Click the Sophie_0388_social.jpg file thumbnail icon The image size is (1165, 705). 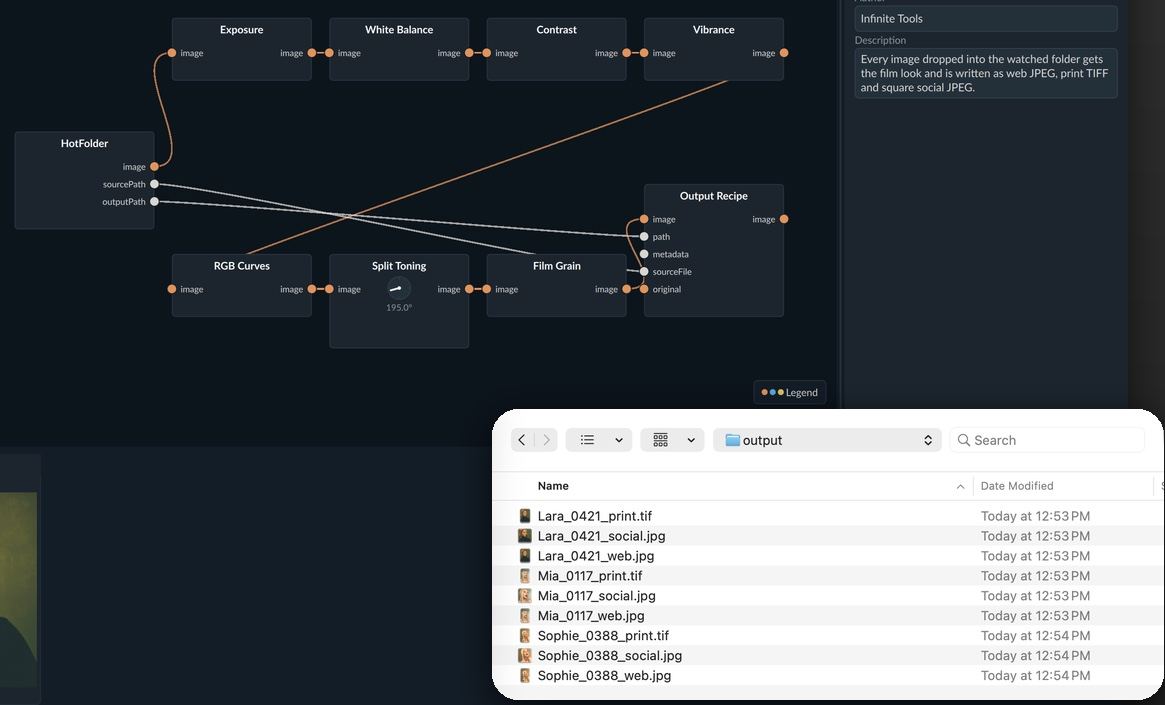(x=525, y=655)
